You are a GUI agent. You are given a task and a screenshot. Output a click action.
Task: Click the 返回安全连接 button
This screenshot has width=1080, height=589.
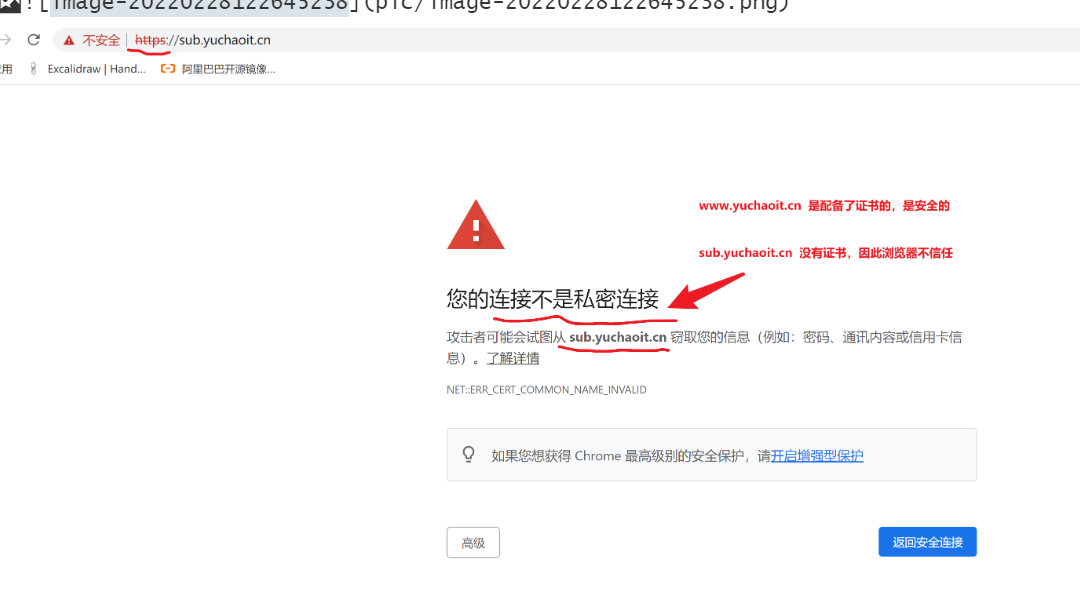(x=927, y=541)
